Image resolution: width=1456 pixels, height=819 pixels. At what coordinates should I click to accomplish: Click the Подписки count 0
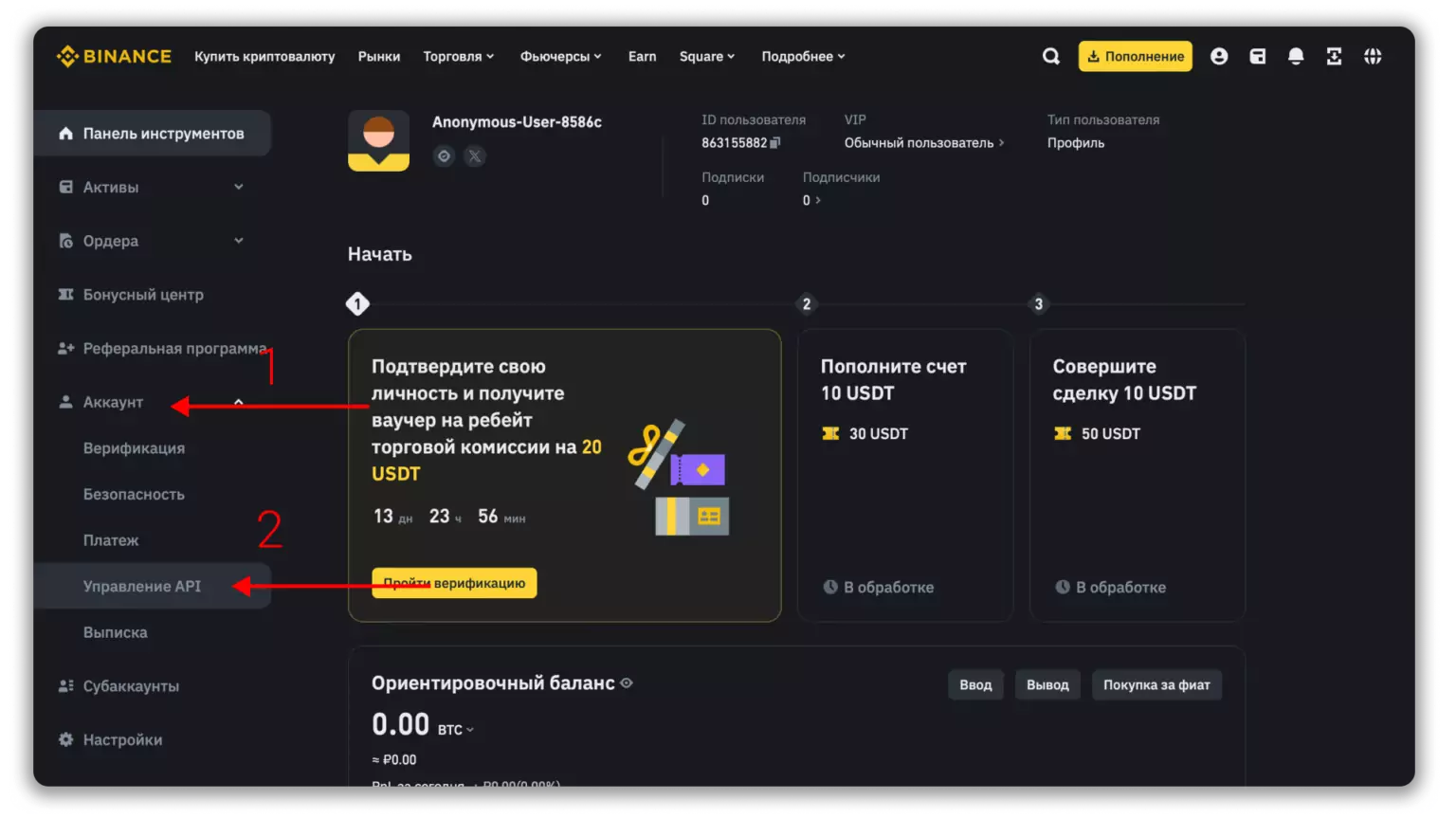(705, 200)
